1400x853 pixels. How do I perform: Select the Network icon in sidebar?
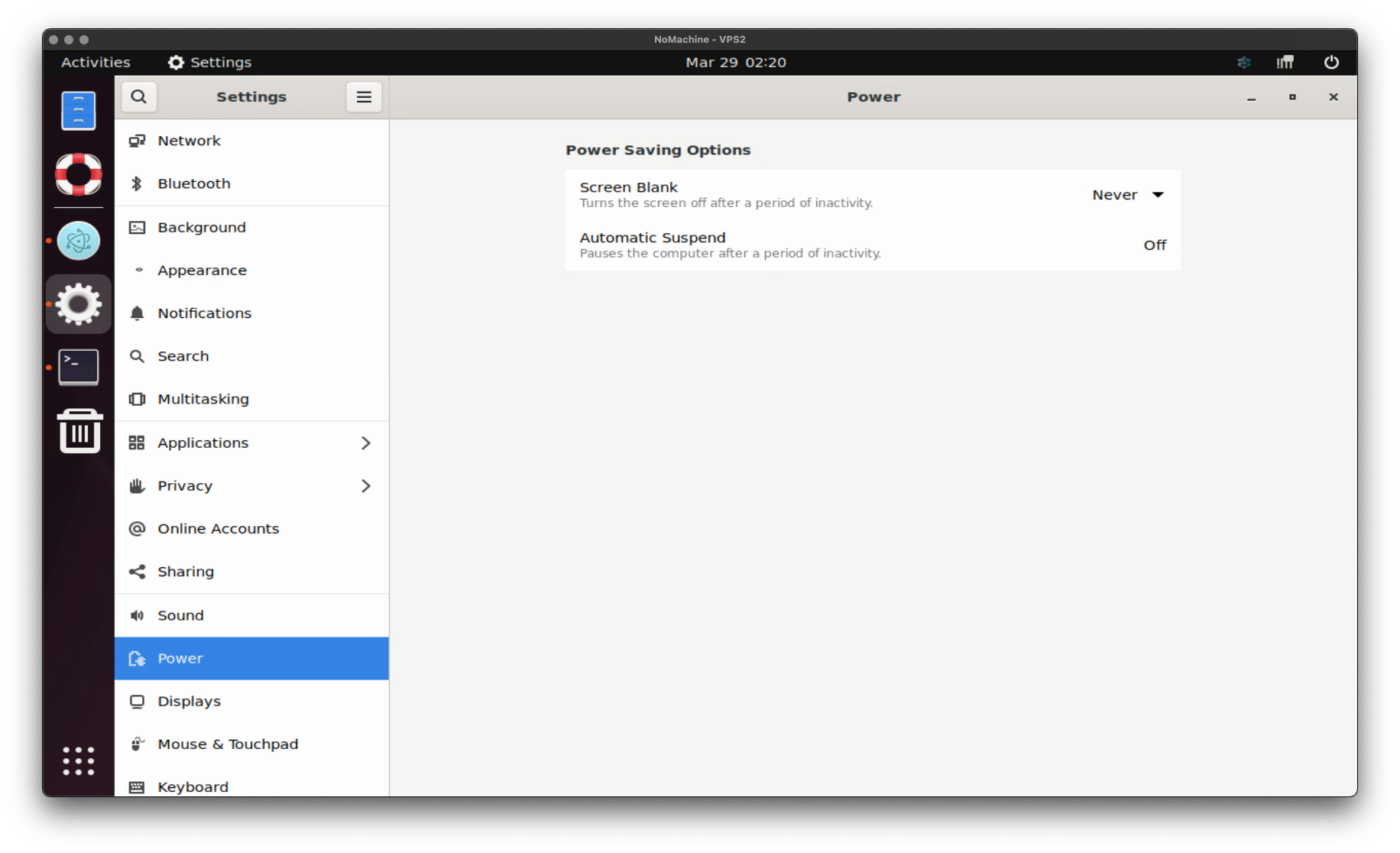[138, 141]
